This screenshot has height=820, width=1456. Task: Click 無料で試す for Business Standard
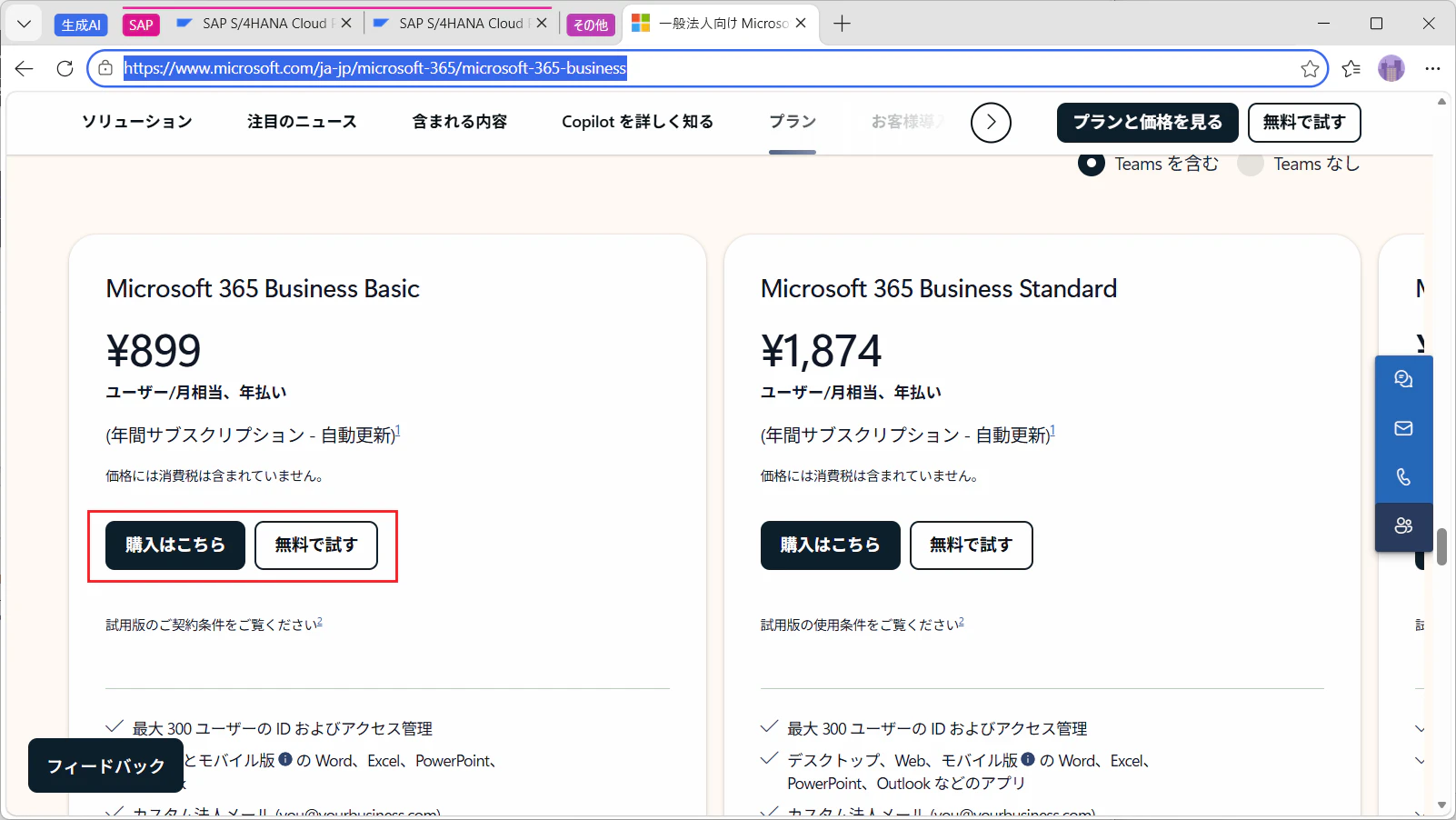[x=972, y=545]
